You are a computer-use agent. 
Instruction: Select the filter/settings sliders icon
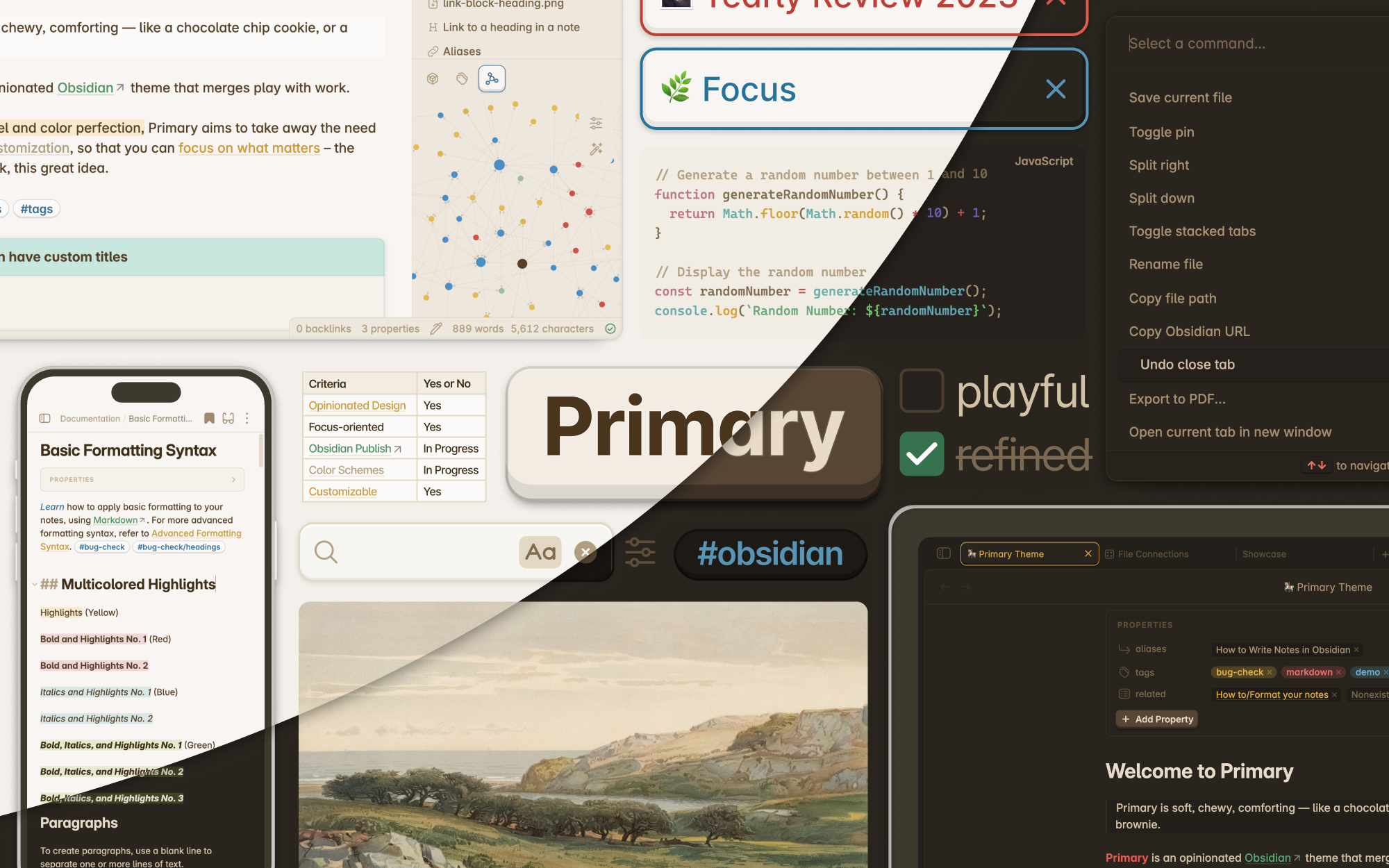pos(641,553)
